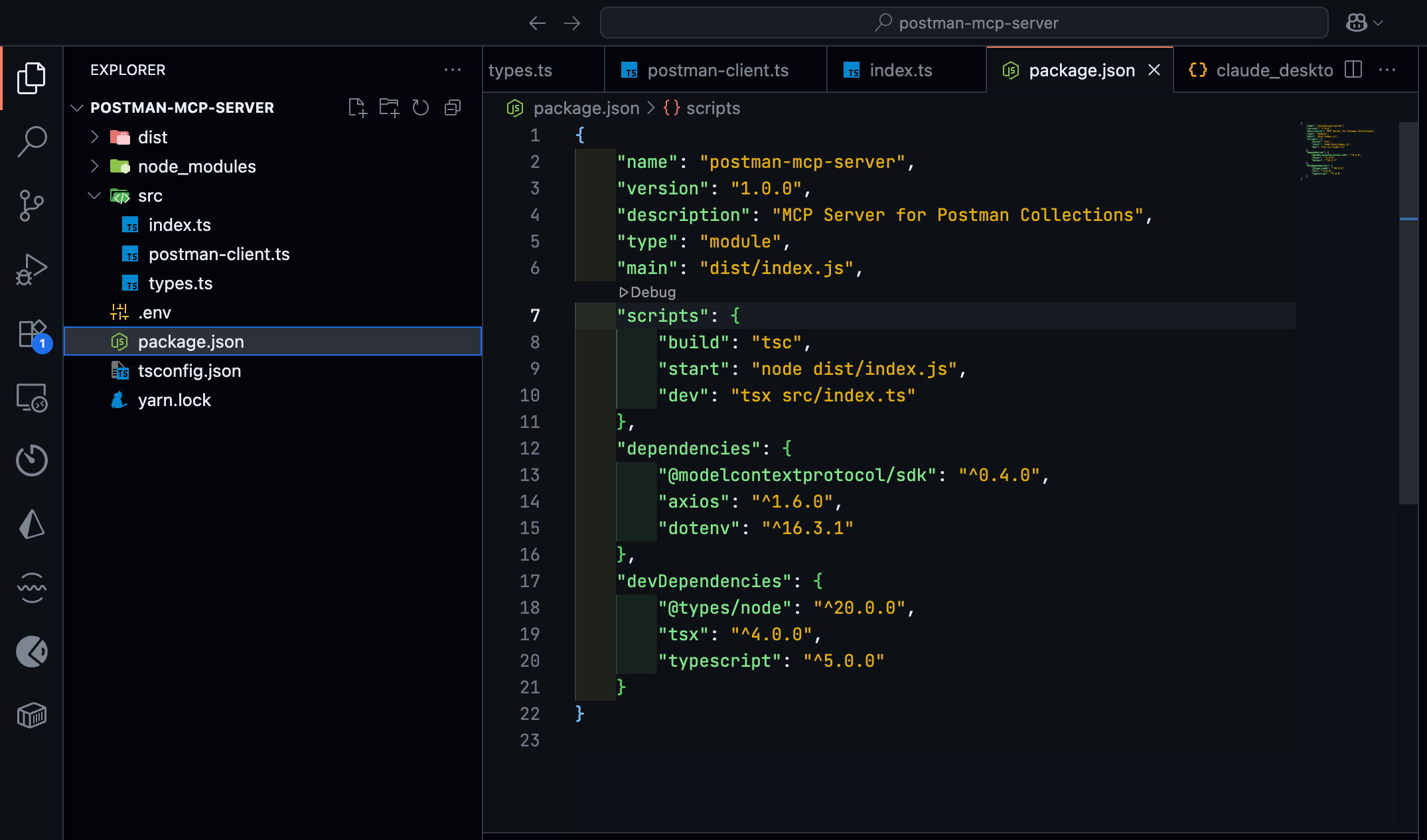Place cursor on "devDependencies" key
The width and height of the screenshot is (1427, 840).
click(704, 581)
